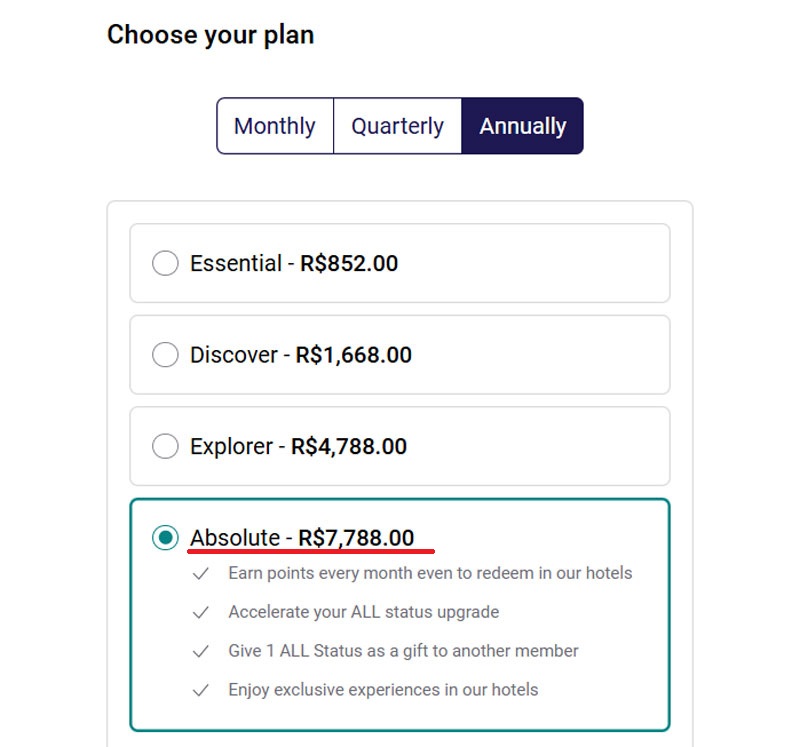Switch to the Quarterly billing tab
Image resolution: width=800 pixels, height=747 pixels.
click(397, 126)
